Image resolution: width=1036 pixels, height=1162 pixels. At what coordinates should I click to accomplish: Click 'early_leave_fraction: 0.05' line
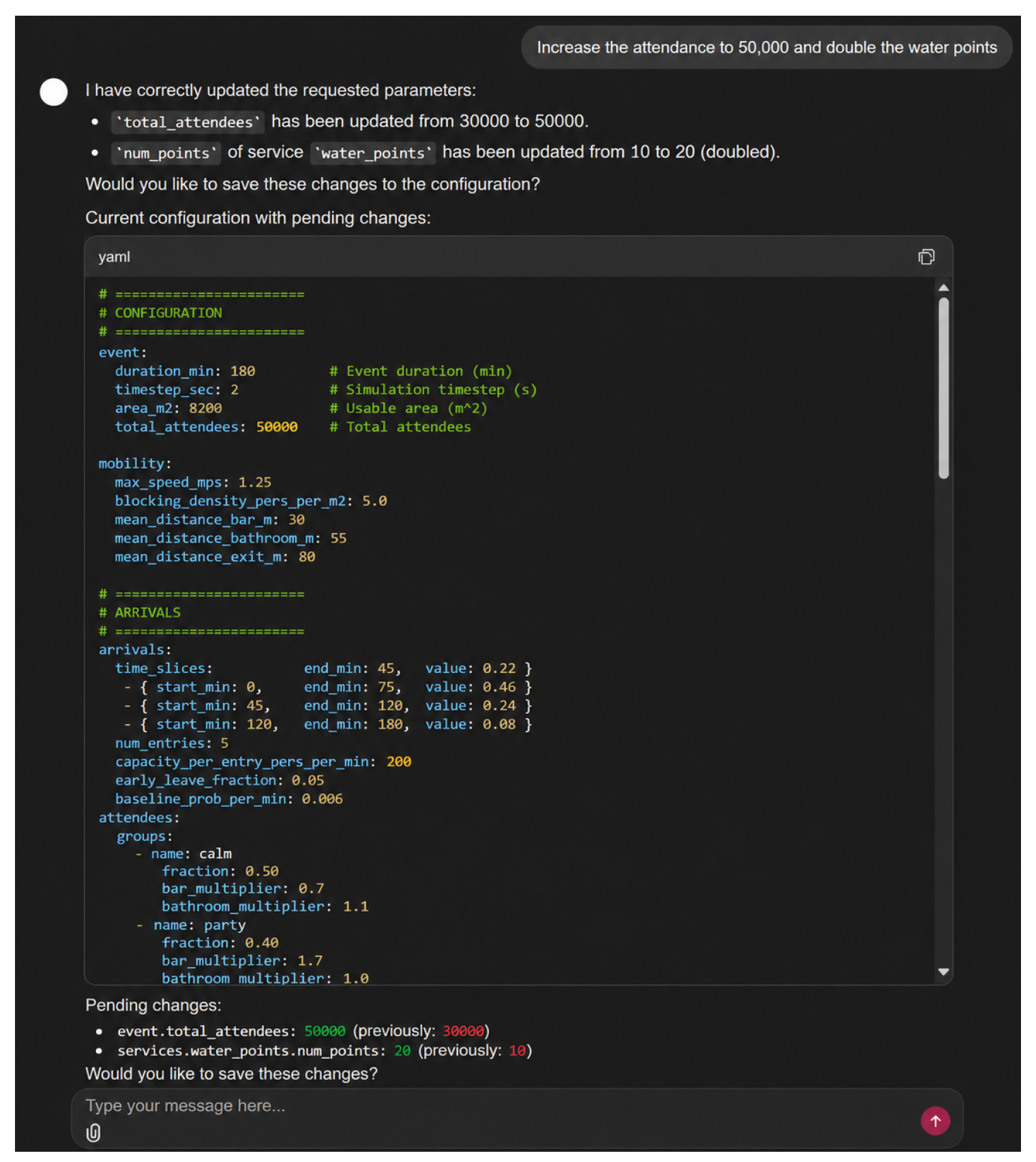220,780
